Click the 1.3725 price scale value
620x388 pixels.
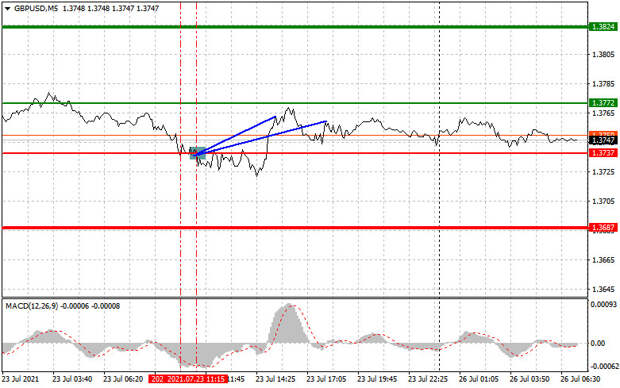(x=603, y=172)
